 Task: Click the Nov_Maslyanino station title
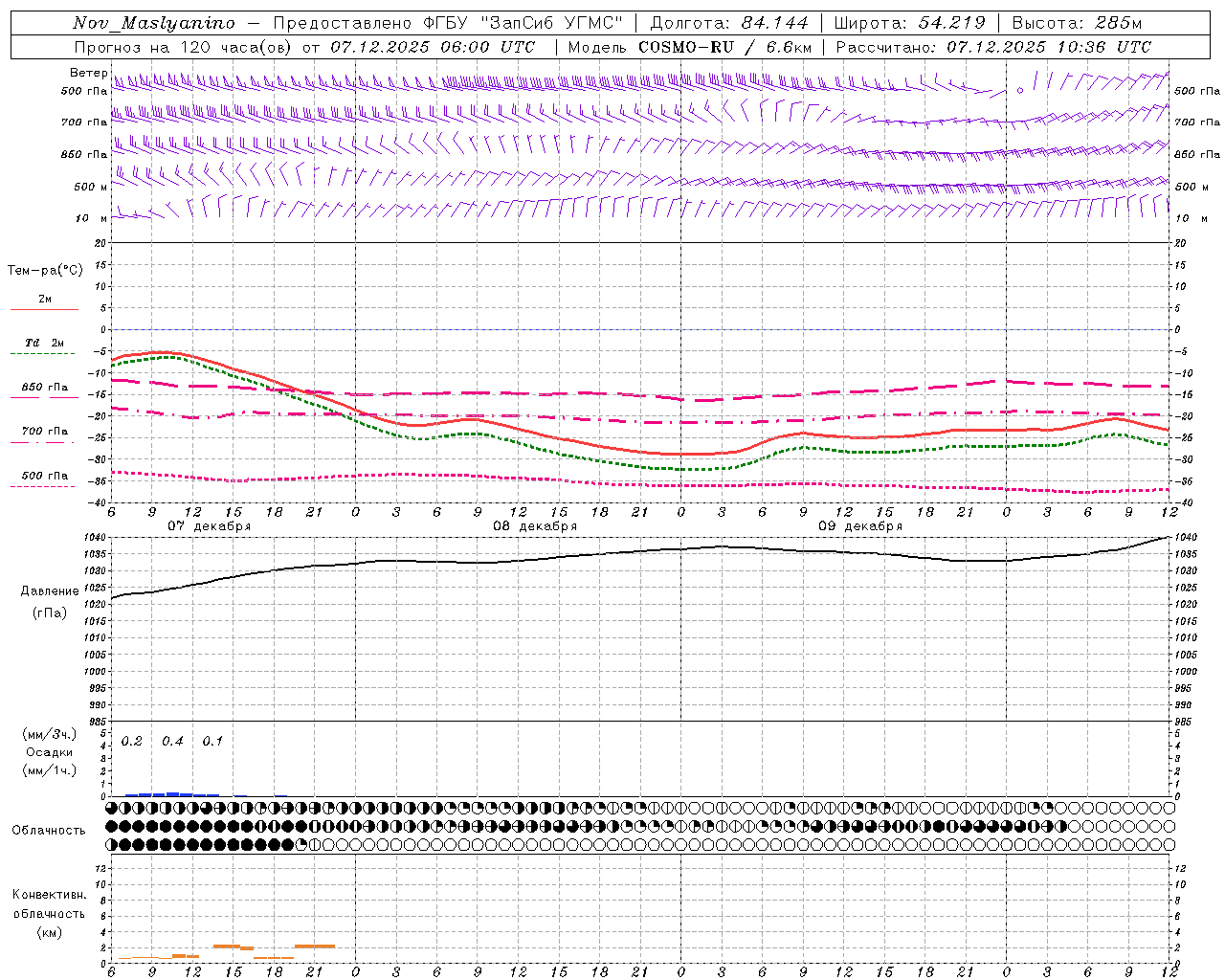click(153, 23)
